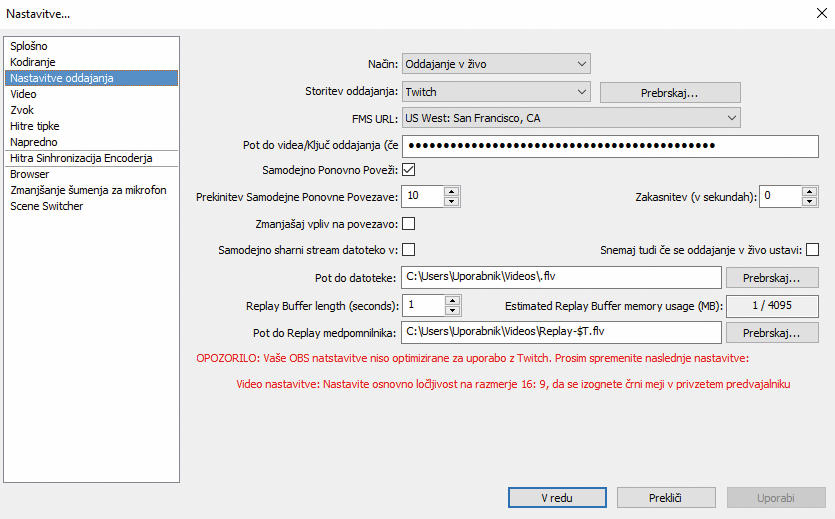Increase reconnect timeout with up arrow
835x519 pixels.
pos(452,191)
